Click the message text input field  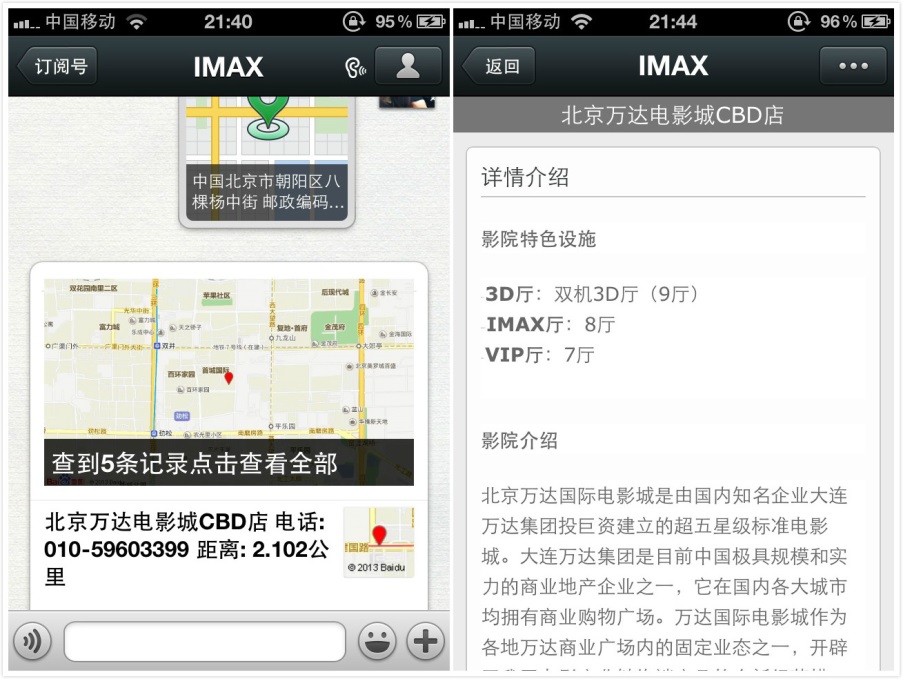tap(204, 641)
